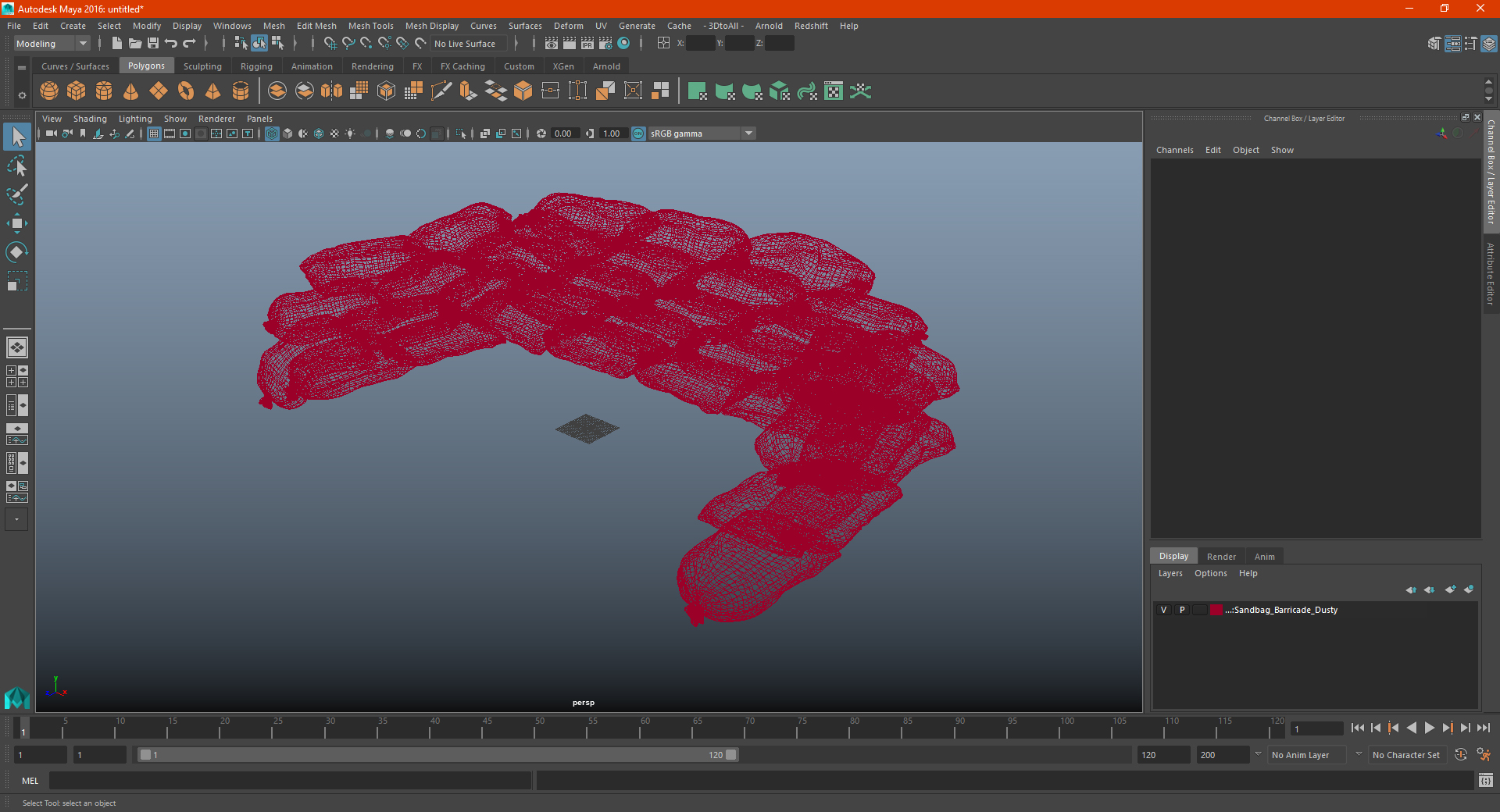Screen dimensions: 1500x812
Task: Open the sRGB gamma dropdown
Action: tap(702, 134)
